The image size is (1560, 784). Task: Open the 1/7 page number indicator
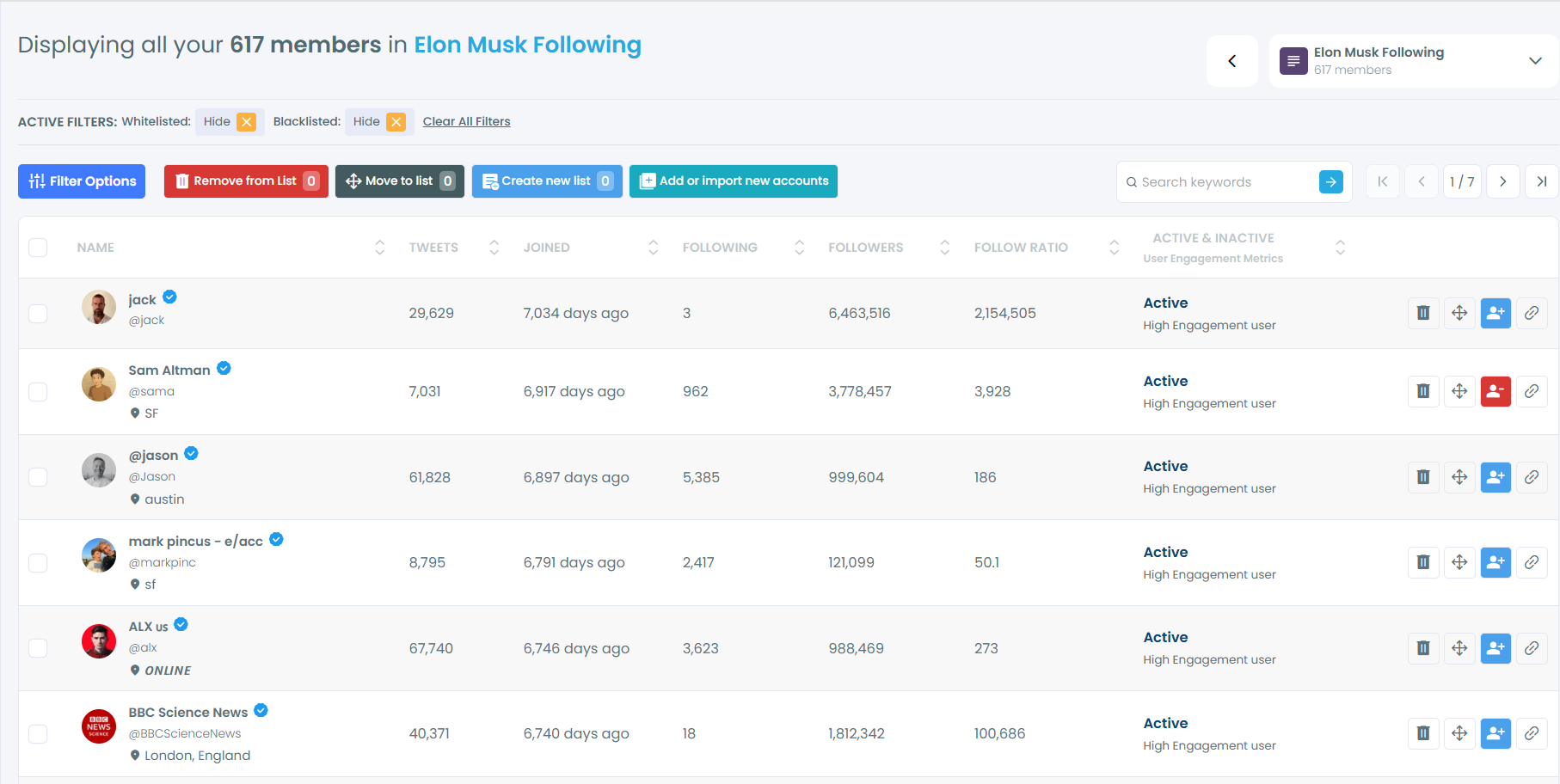click(1462, 181)
